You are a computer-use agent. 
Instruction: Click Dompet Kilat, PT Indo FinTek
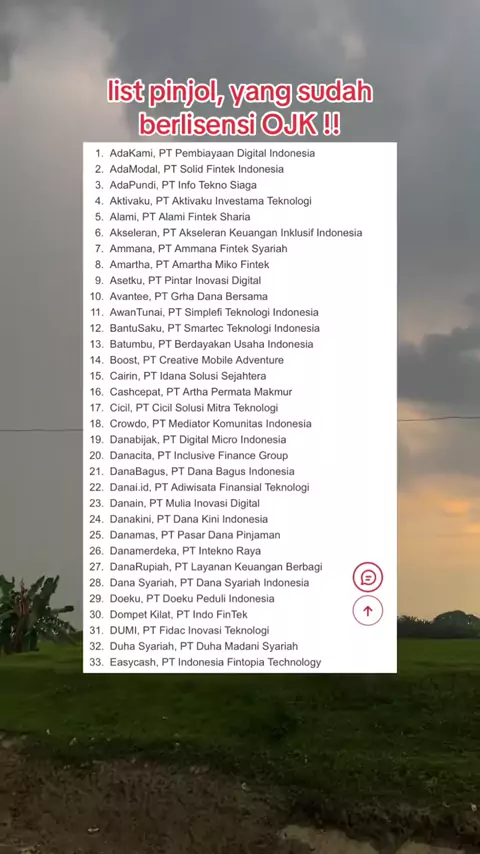point(179,614)
